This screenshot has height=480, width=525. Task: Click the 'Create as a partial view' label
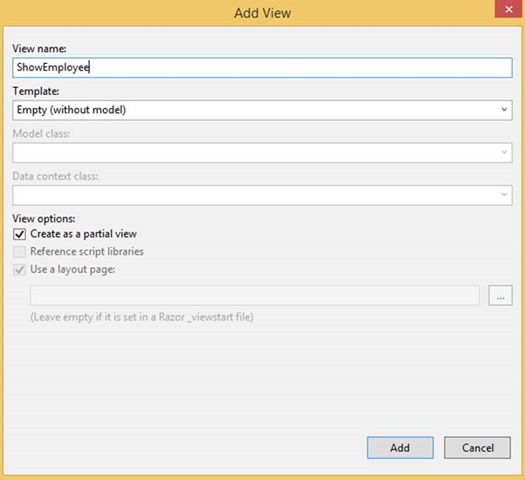click(x=83, y=234)
